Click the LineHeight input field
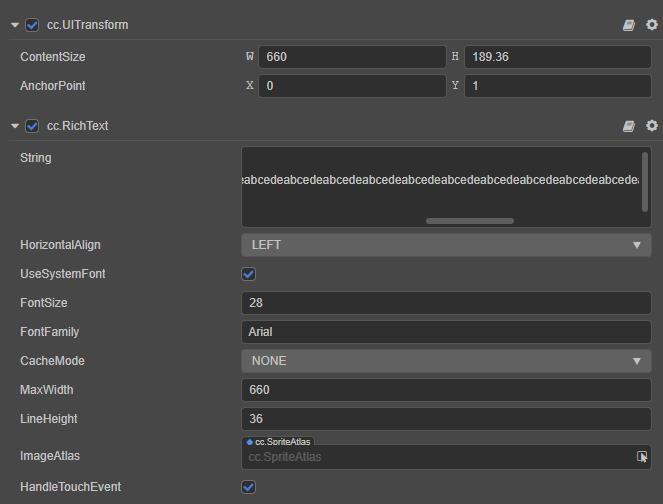The height and width of the screenshot is (504, 663). (446, 419)
